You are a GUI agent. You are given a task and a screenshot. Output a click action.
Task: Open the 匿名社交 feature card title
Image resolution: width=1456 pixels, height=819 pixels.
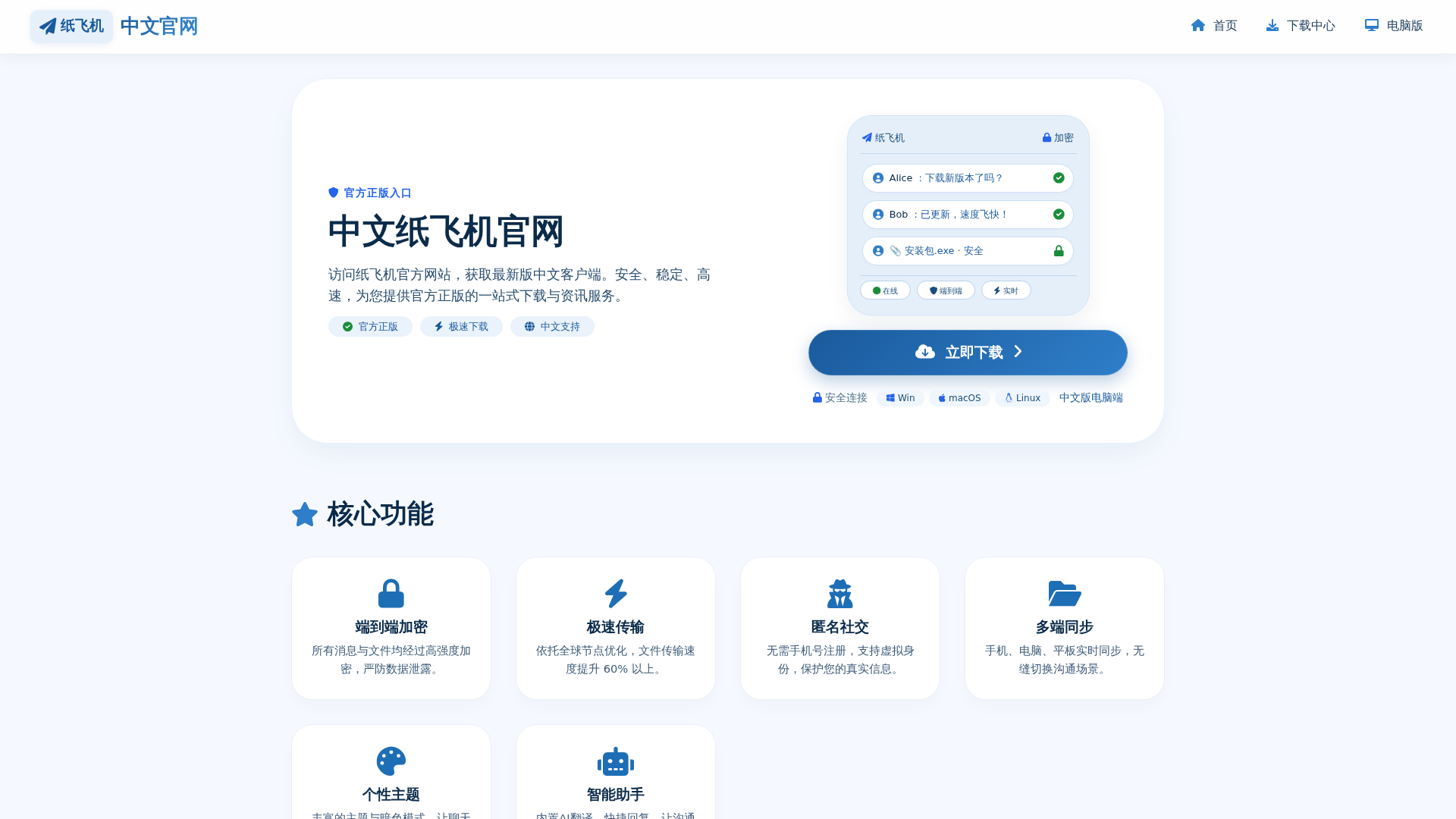pos(840,627)
